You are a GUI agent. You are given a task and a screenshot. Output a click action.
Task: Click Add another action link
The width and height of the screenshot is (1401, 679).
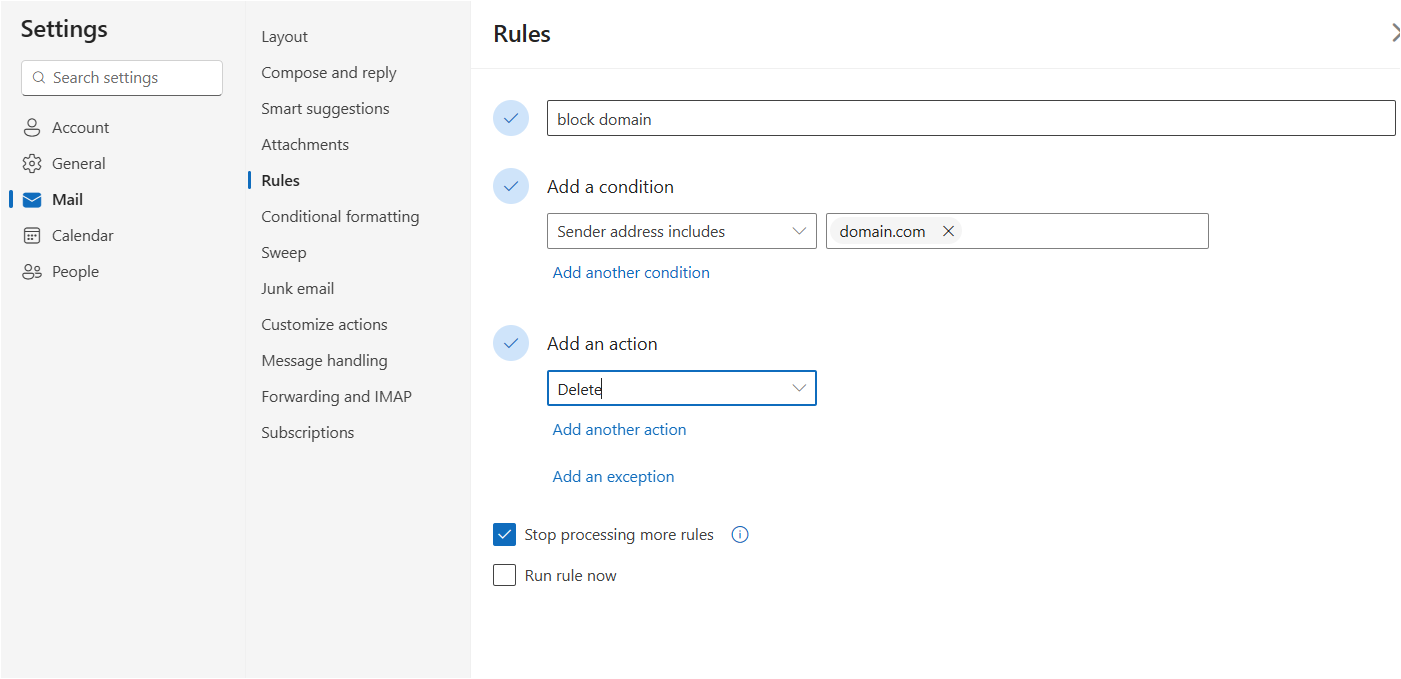(x=619, y=430)
